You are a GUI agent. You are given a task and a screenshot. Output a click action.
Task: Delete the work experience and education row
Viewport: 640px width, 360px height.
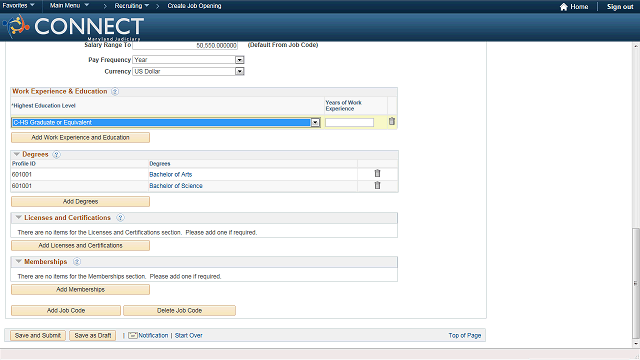pos(391,122)
